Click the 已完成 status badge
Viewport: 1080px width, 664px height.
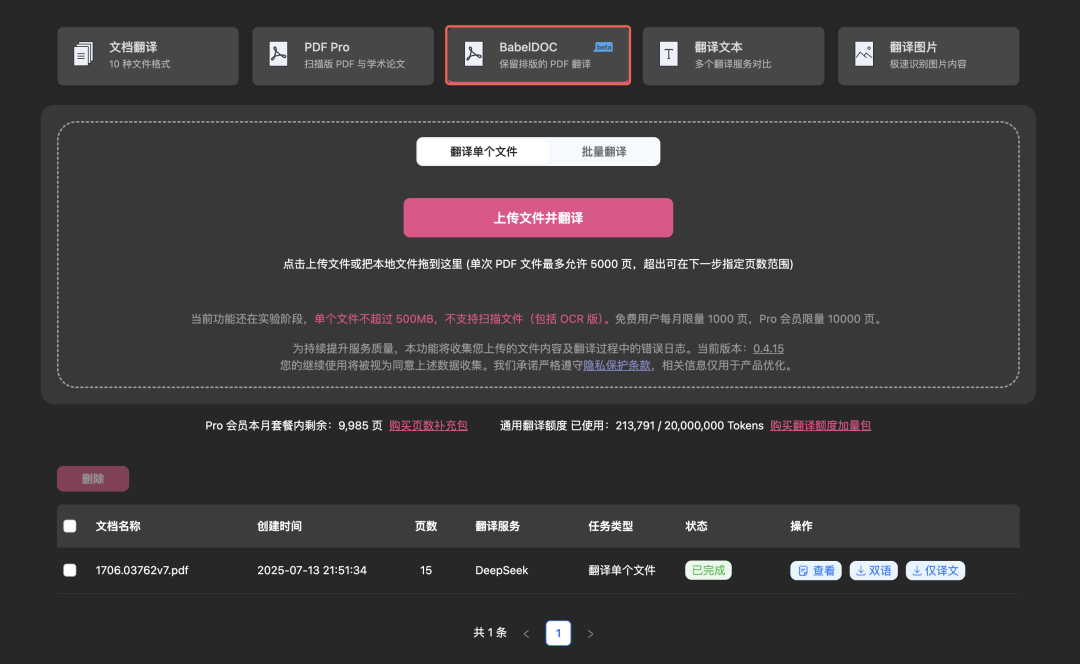[707, 570]
